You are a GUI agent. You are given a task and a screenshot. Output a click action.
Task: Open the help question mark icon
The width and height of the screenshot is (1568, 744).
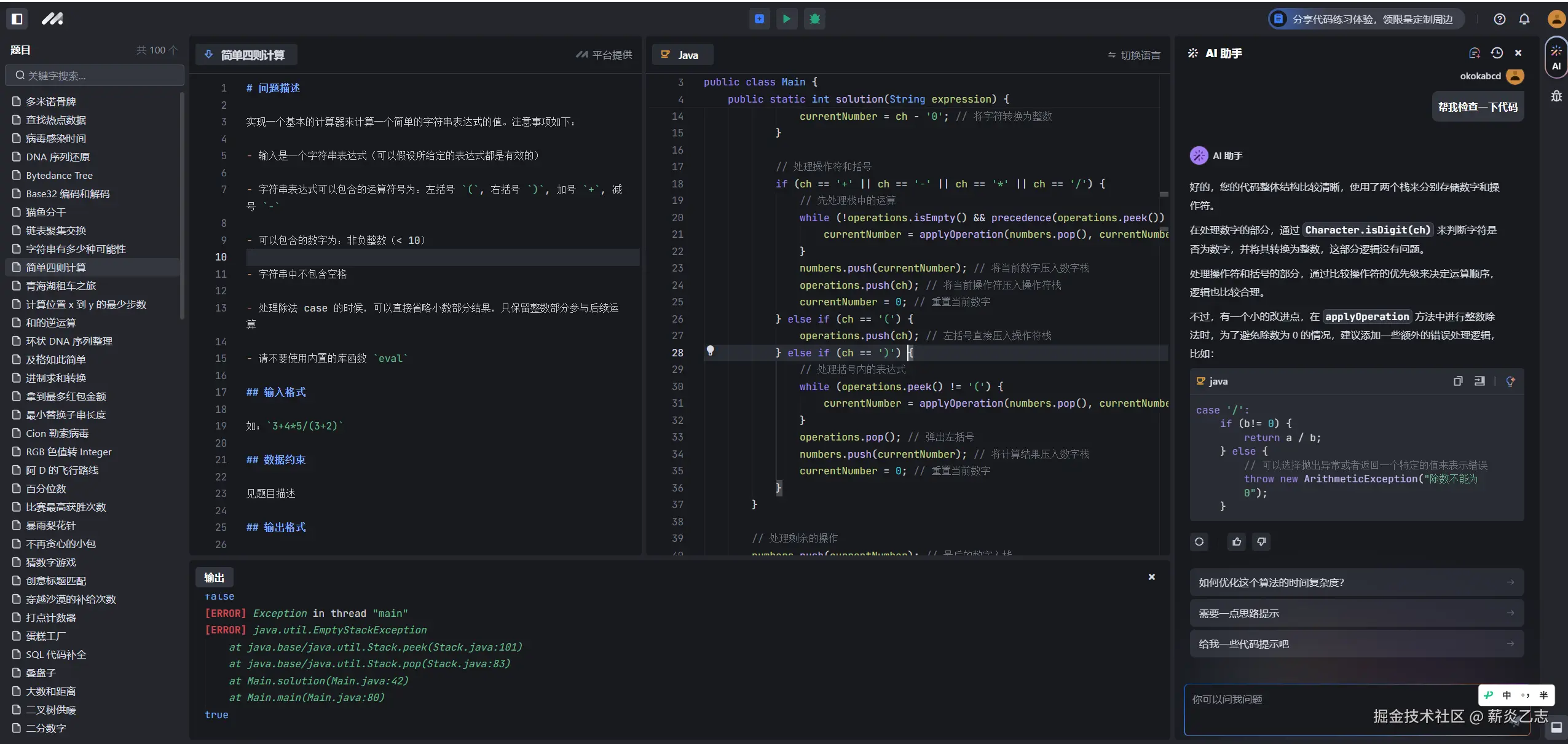pos(1499,19)
